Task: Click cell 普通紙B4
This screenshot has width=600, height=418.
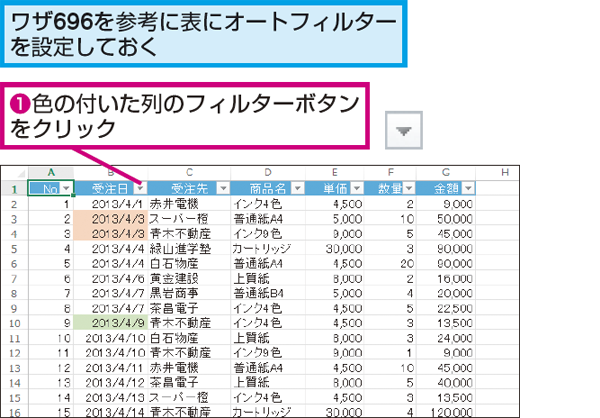Action: [x=267, y=293]
